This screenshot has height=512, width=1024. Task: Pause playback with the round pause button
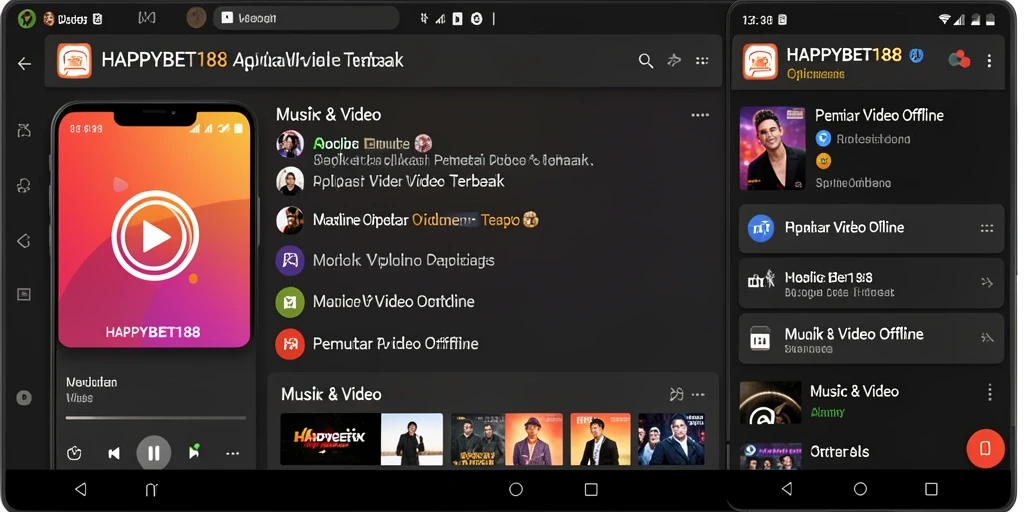pyautogui.click(x=154, y=453)
